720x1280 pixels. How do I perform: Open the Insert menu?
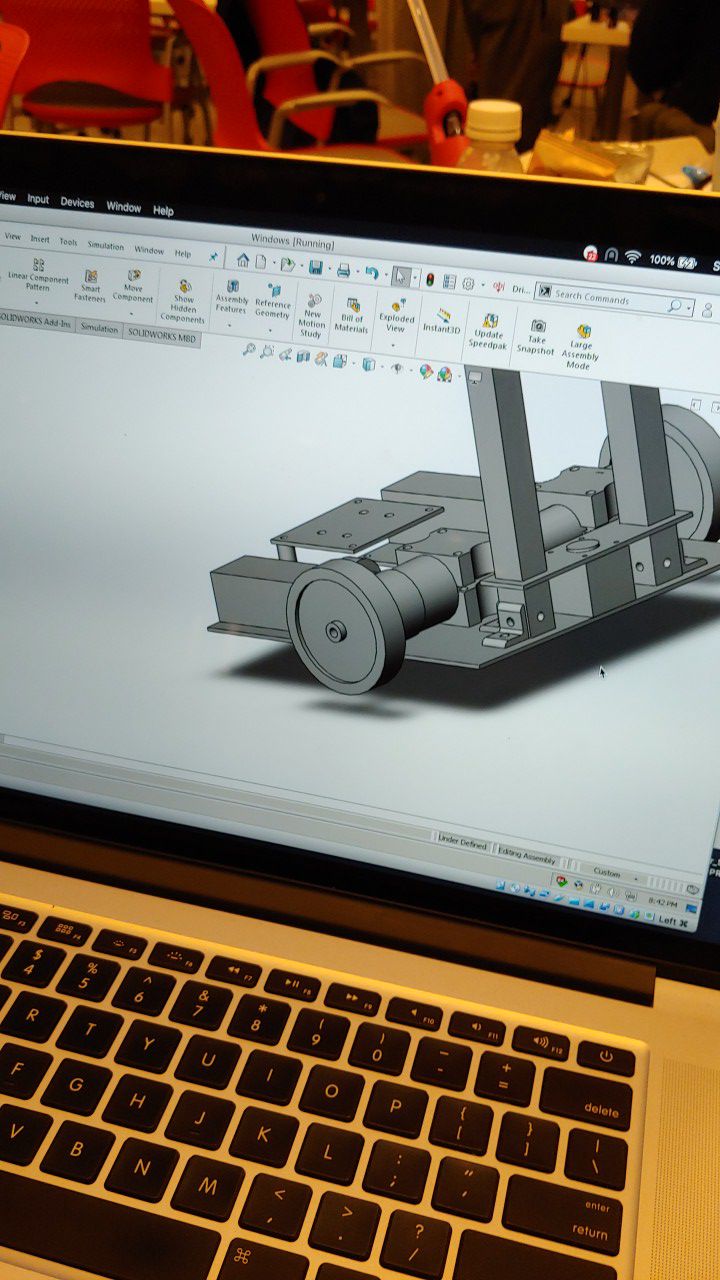(x=40, y=239)
